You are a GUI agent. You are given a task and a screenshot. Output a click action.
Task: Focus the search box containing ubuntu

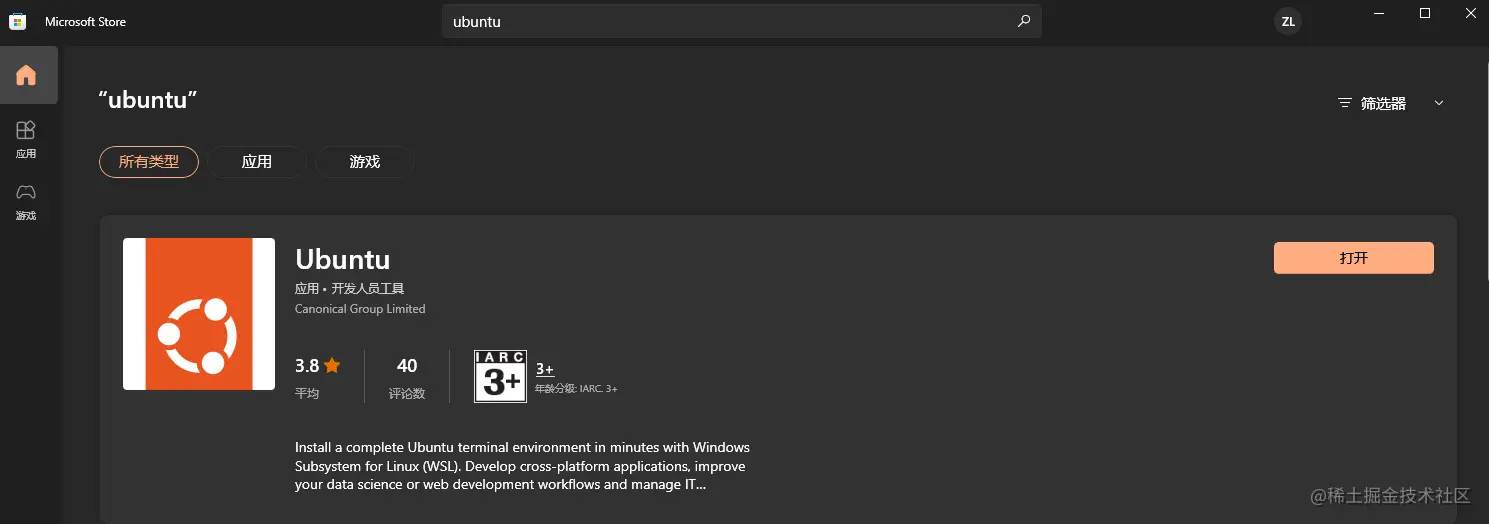coord(742,21)
